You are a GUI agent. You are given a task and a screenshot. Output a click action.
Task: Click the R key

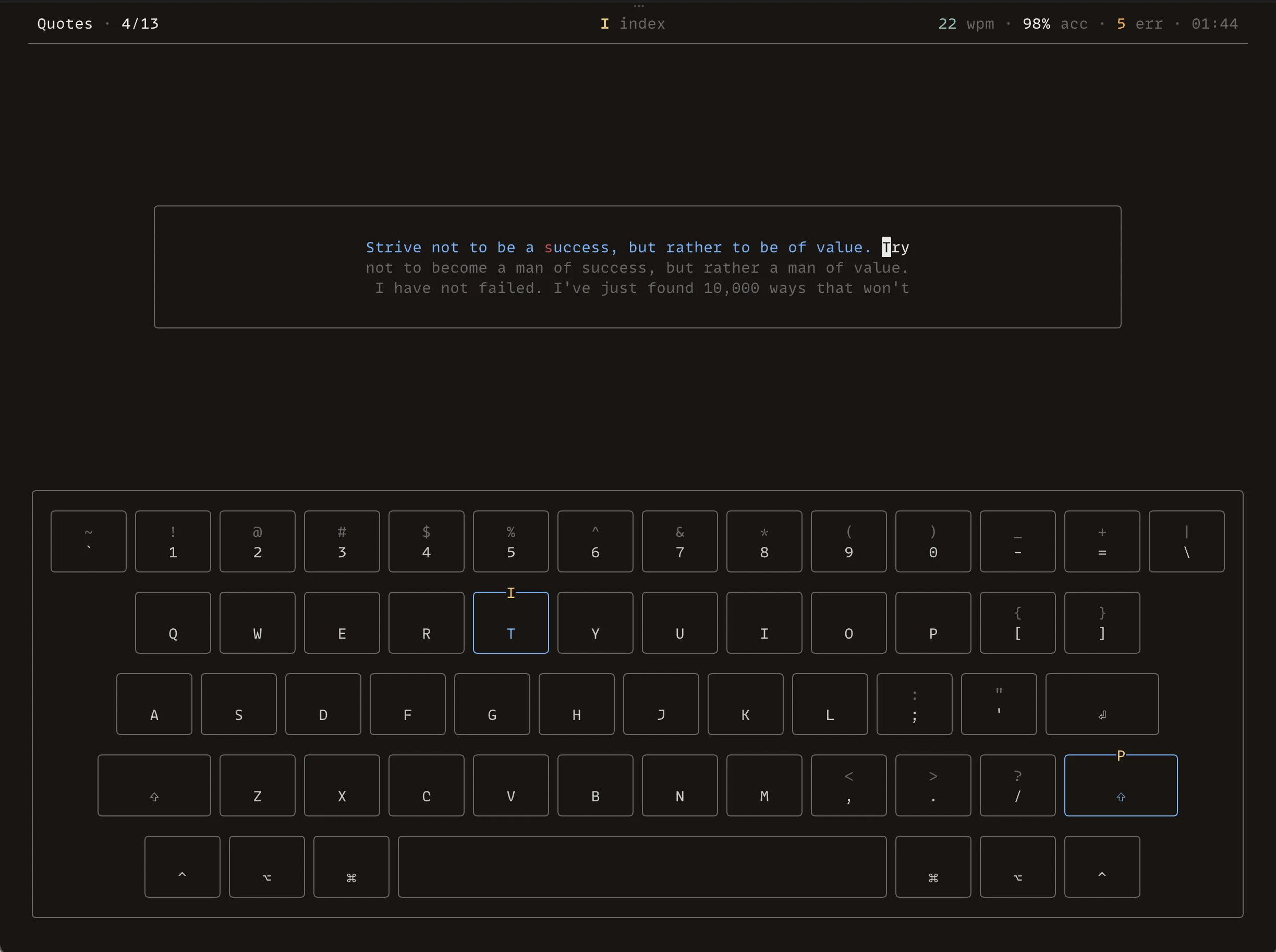click(x=427, y=623)
